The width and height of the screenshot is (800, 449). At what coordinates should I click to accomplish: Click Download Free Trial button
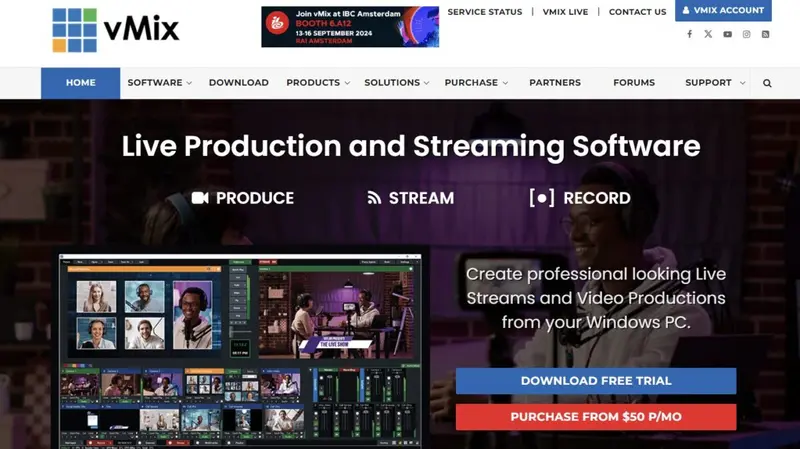(x=595, y=381)
